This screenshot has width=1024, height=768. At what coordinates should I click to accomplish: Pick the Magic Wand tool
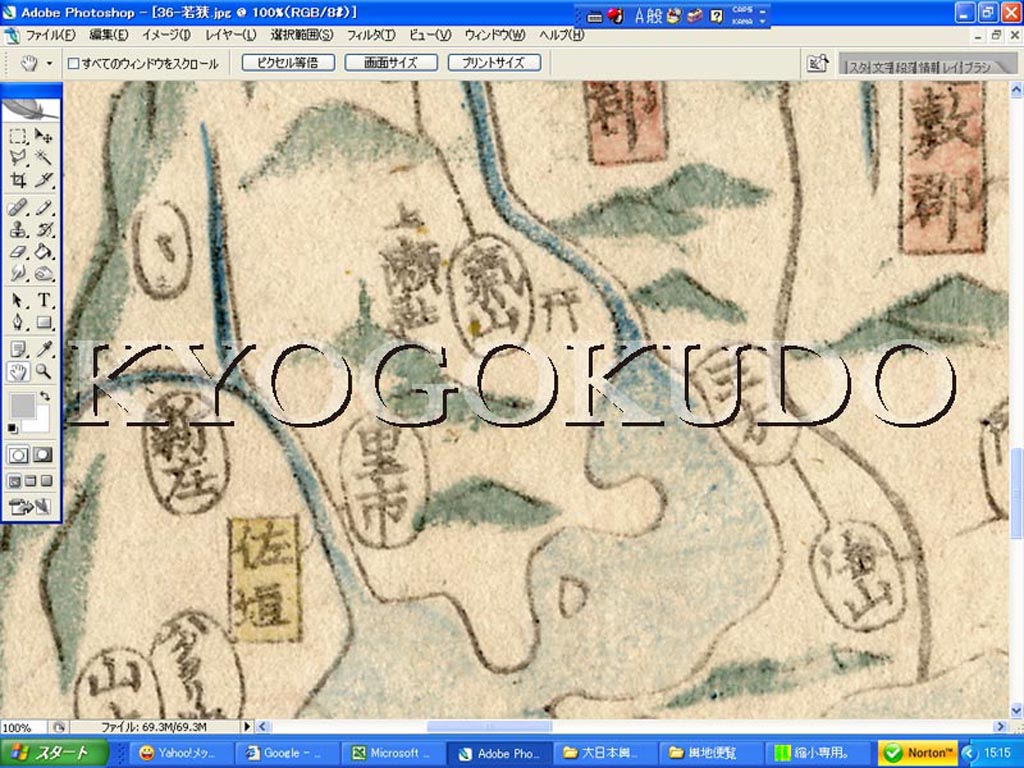[x=43, y=157]
